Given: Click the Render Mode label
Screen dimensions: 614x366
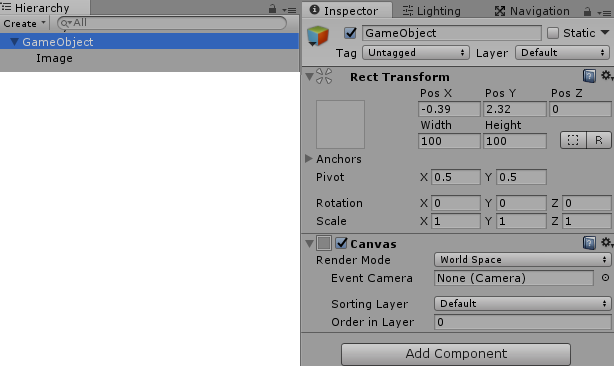Looking at the screenshot, I should coord(353,260).
